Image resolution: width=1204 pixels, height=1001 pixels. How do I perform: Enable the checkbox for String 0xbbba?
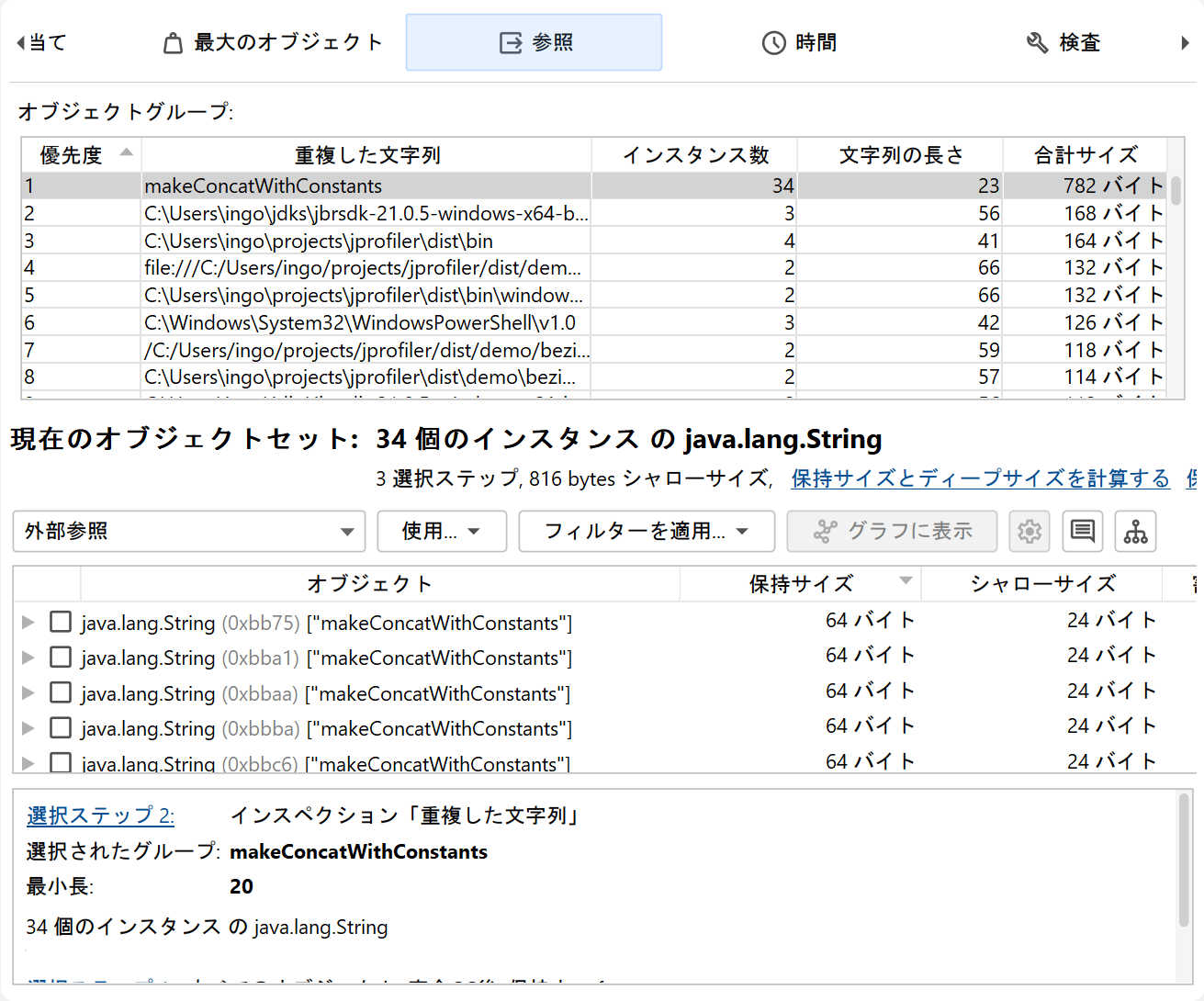pyautogui.click(x=61, y=728)
